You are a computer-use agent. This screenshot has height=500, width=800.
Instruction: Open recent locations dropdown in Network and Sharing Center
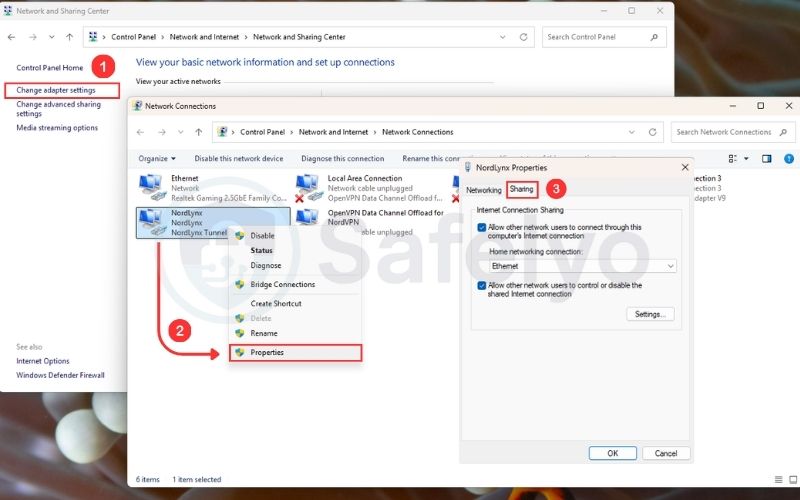click(52, 37)
